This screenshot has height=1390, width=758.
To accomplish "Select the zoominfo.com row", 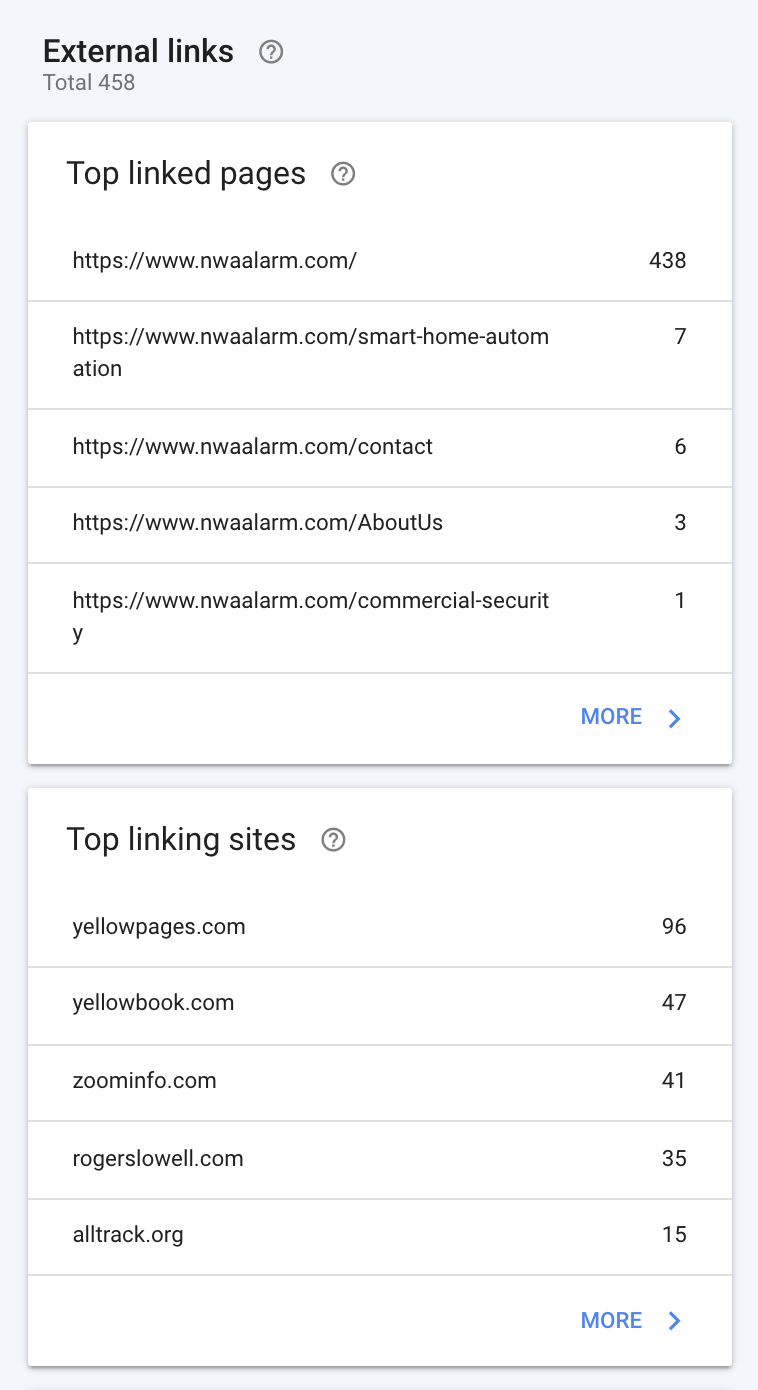I will point(145,1080).
